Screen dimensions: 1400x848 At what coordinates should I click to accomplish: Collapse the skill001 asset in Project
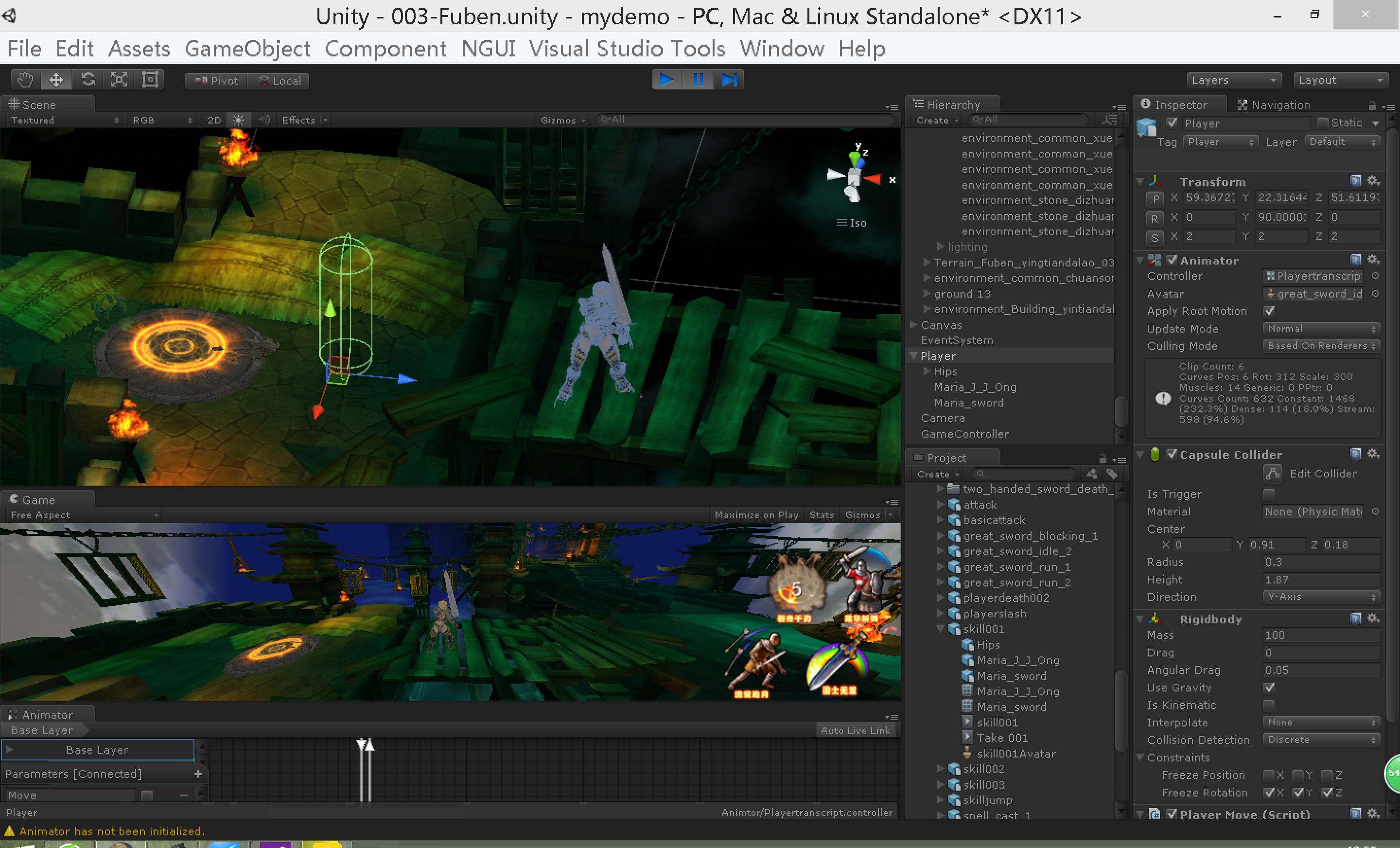coord(940,629)
